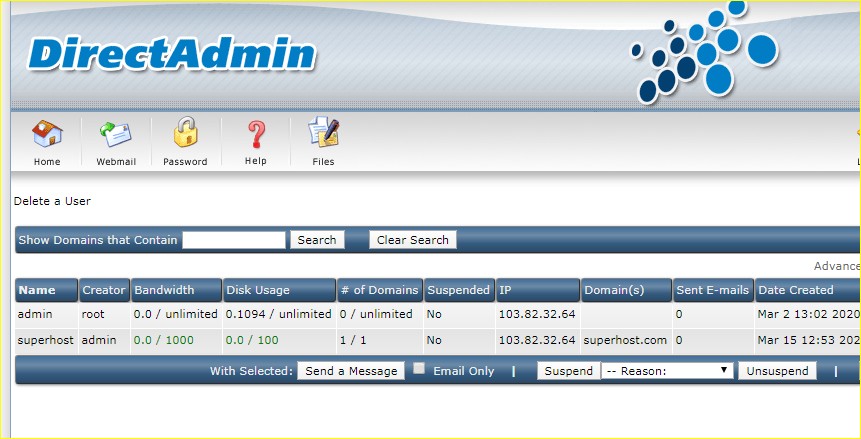Click the Search button
This screenshot has width=861, height=439.
[x=317, y=240]
